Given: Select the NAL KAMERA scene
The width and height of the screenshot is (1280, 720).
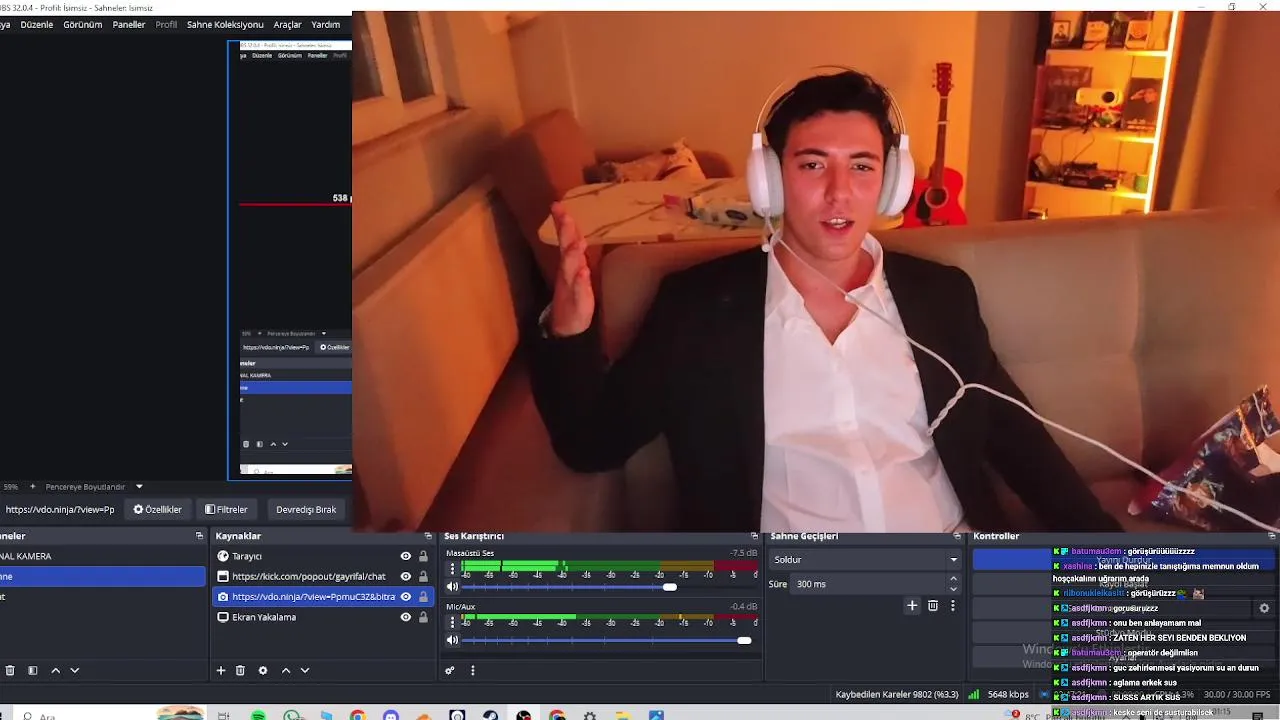Looking at the screenshot, I should pos(102,556).
